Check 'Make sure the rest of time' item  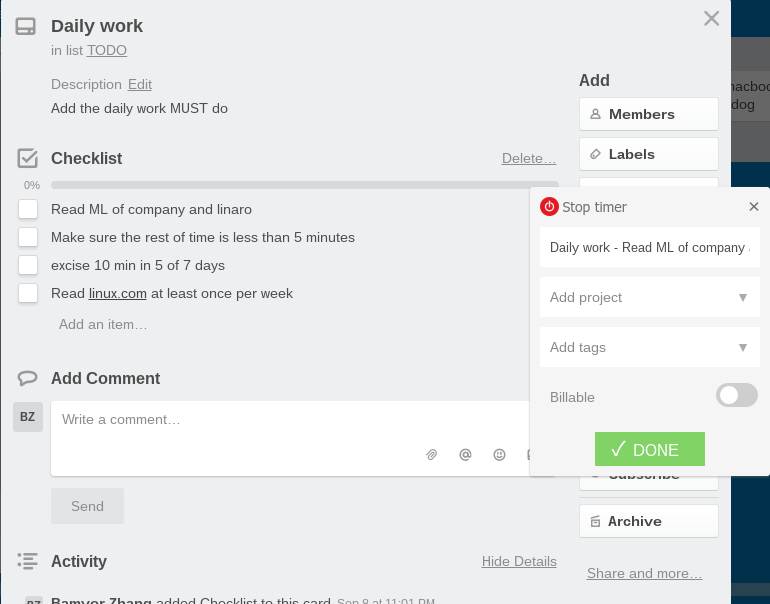tap(28, 237)
